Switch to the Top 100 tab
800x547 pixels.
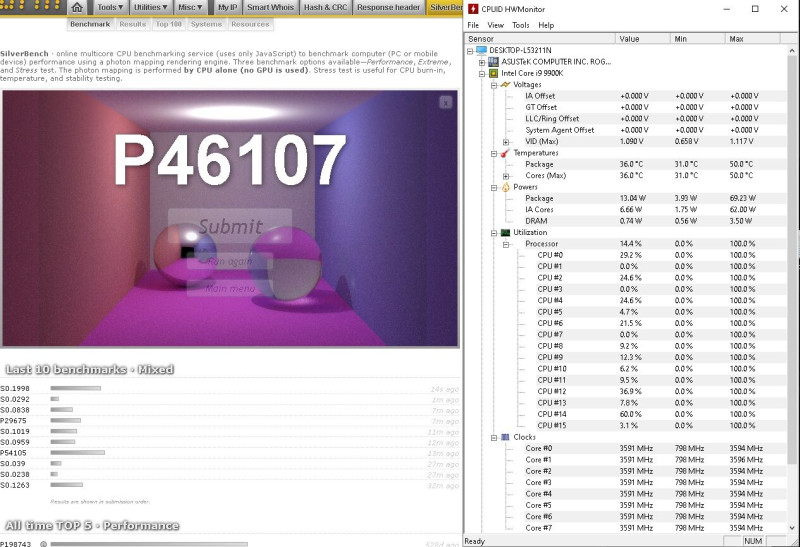pyautogui.click(x=168, y=24)
